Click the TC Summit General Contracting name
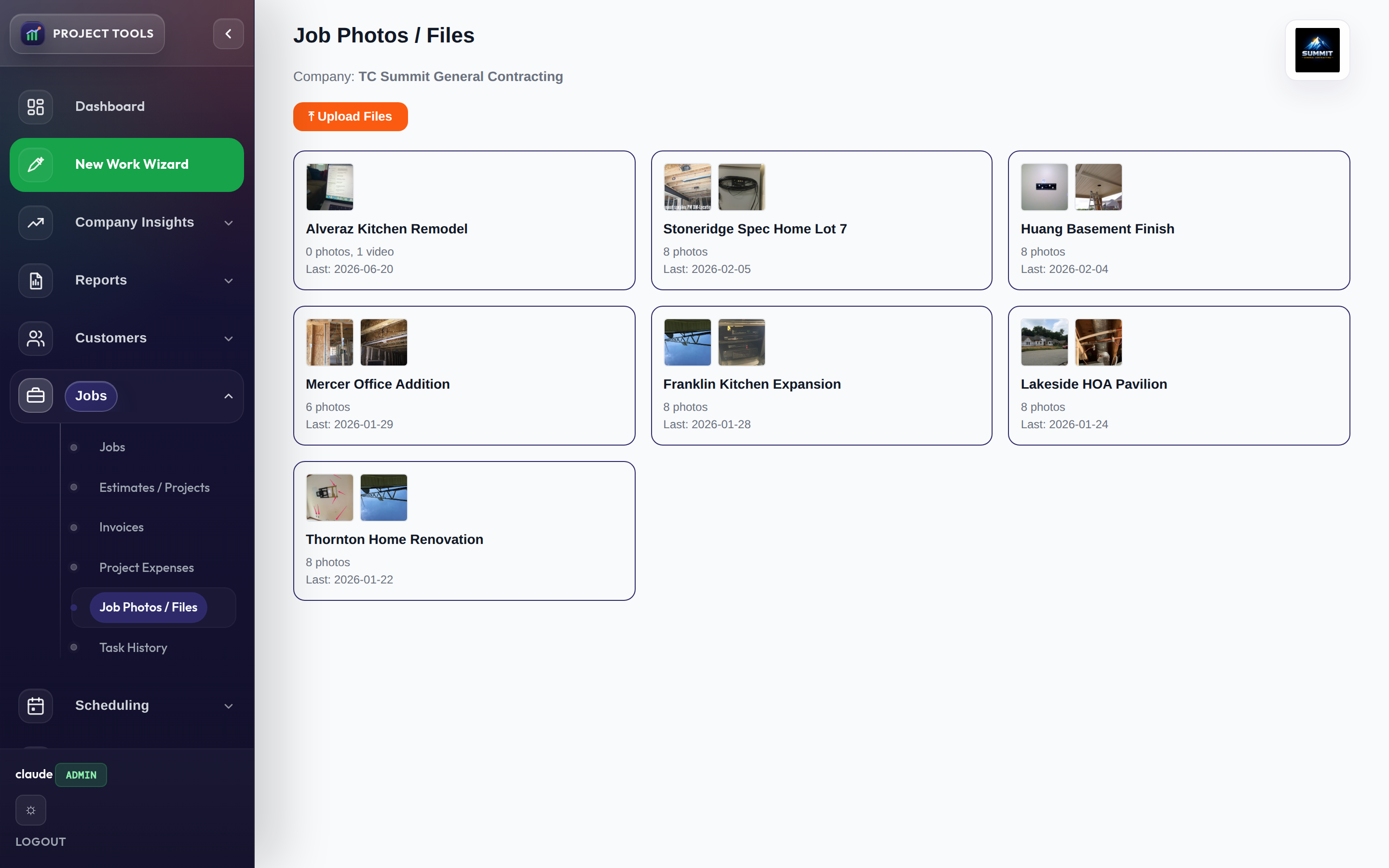 (x=460, y=77)
